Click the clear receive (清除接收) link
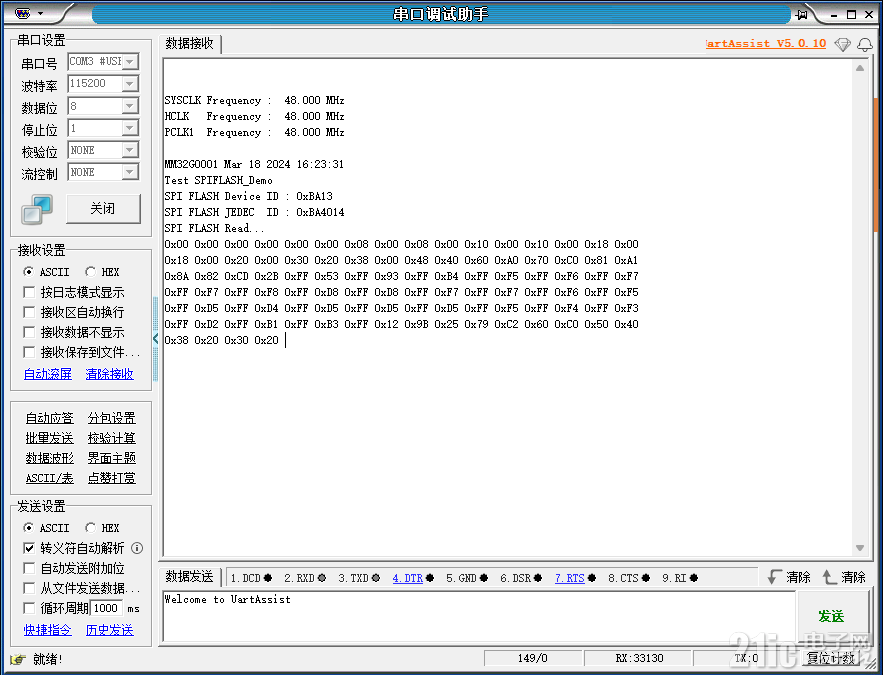This screenshot has height=675, width=883. coord(110,374)
